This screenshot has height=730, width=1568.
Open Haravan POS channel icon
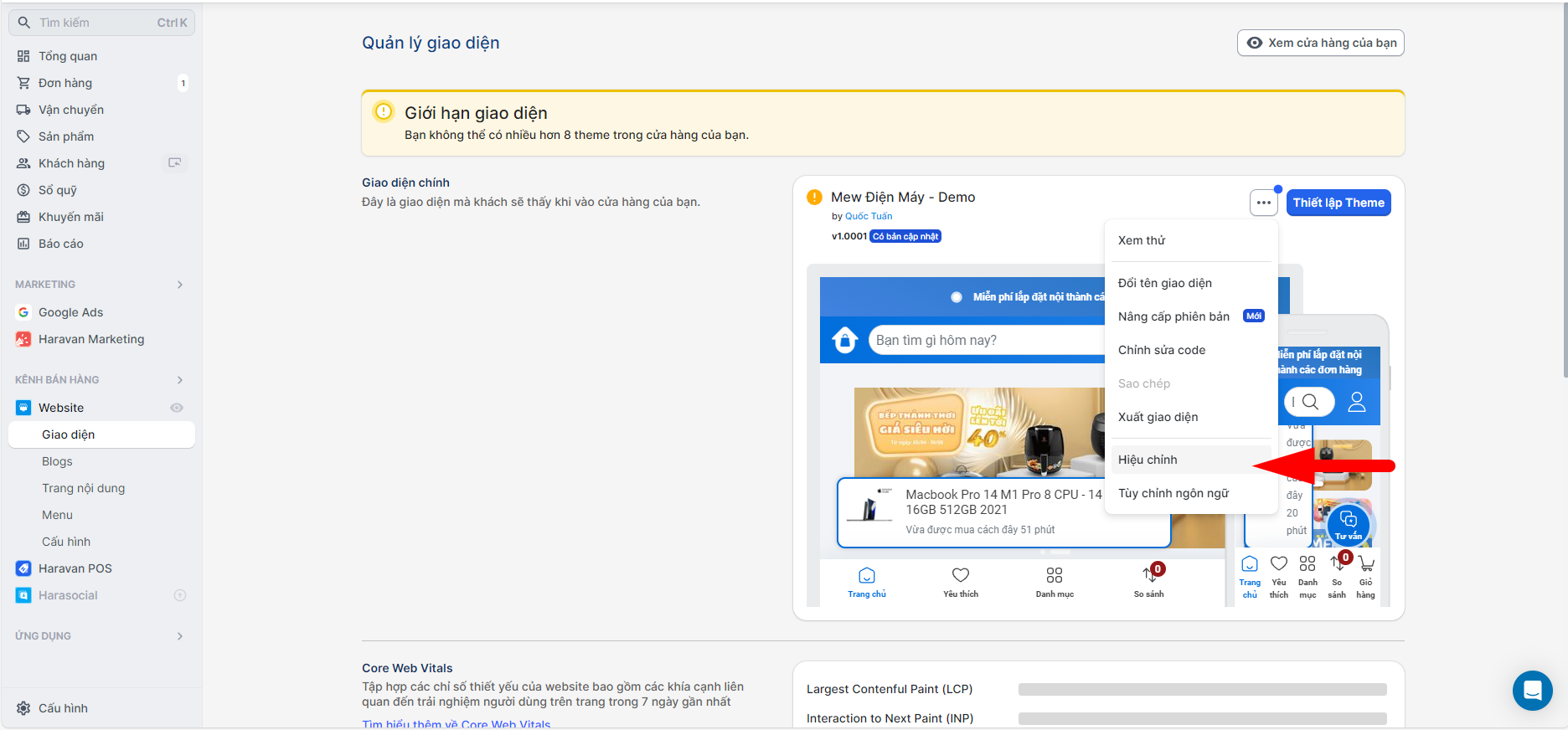coord(23,568)
